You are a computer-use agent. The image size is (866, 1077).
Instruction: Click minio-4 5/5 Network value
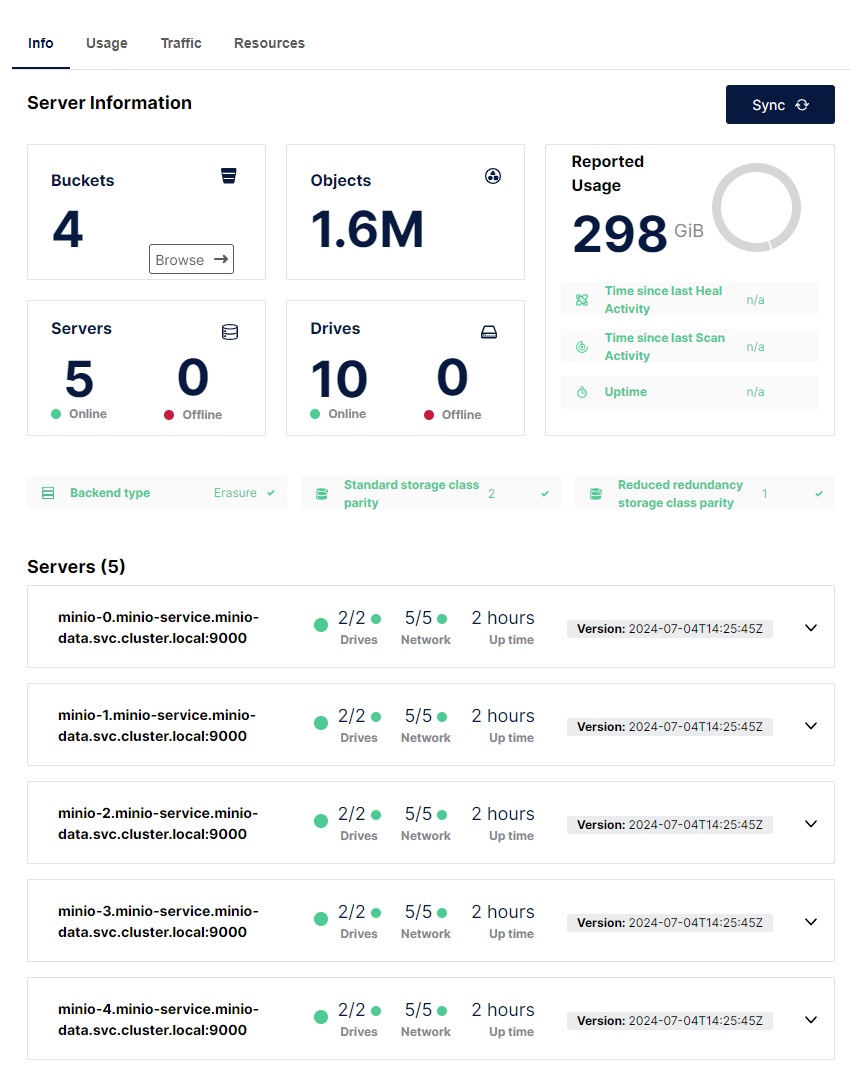click(418, 1010)
